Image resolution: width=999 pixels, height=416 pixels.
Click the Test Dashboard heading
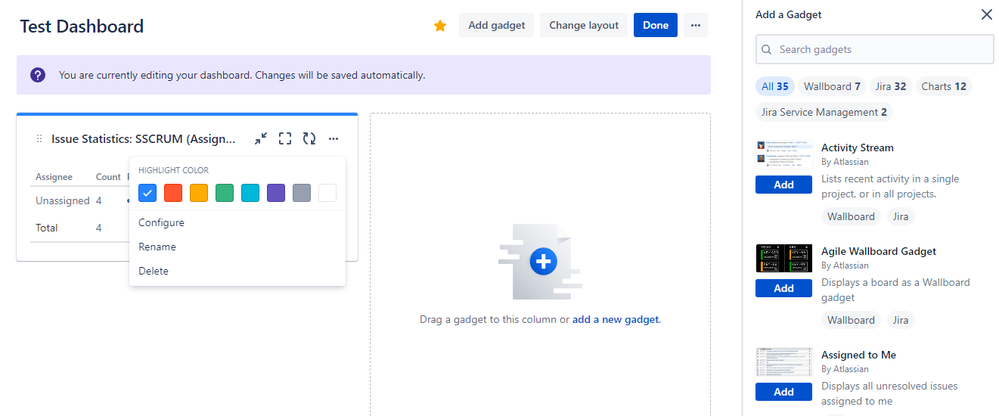click(82, 26)
